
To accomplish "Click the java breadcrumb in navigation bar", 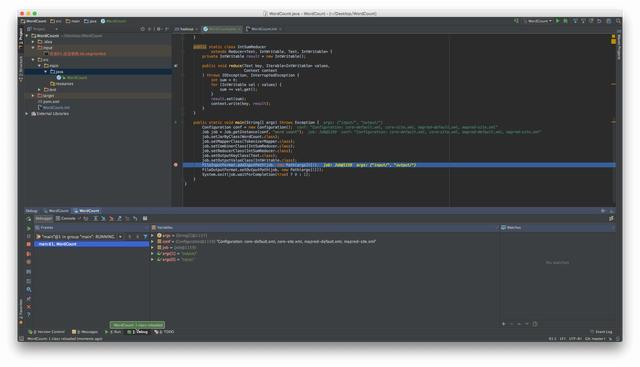I will coord(90,21).
